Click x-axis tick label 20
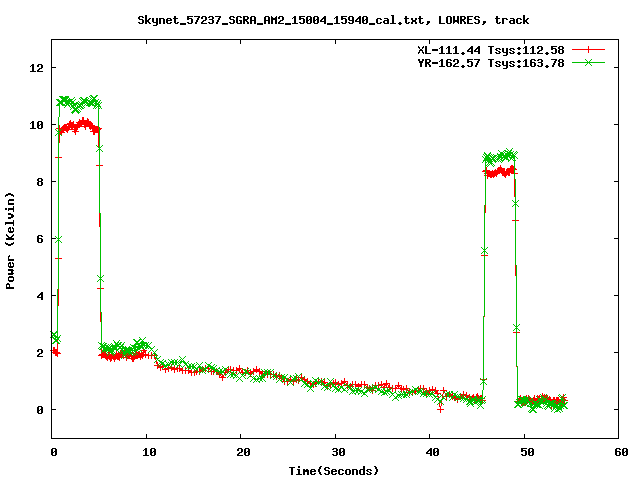640x480 pixels. tap(243, 452)
